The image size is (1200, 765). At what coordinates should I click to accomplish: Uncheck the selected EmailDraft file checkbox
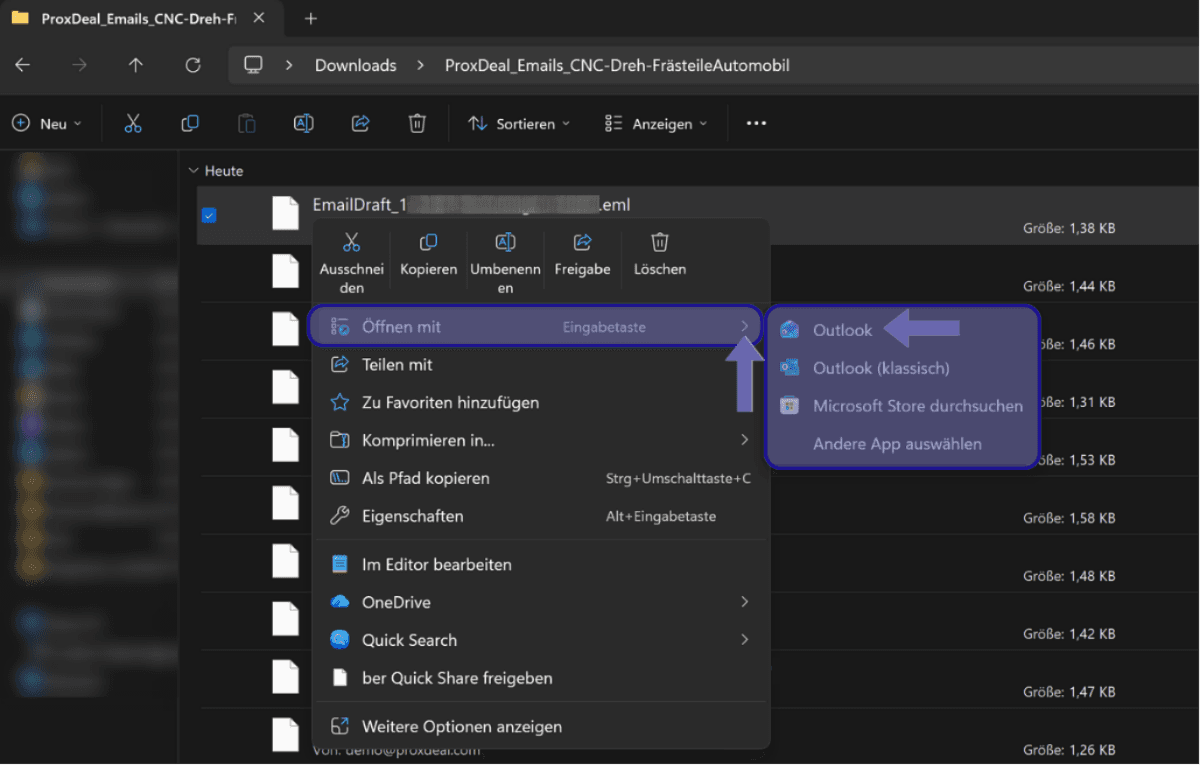click(x=209, y=215)
